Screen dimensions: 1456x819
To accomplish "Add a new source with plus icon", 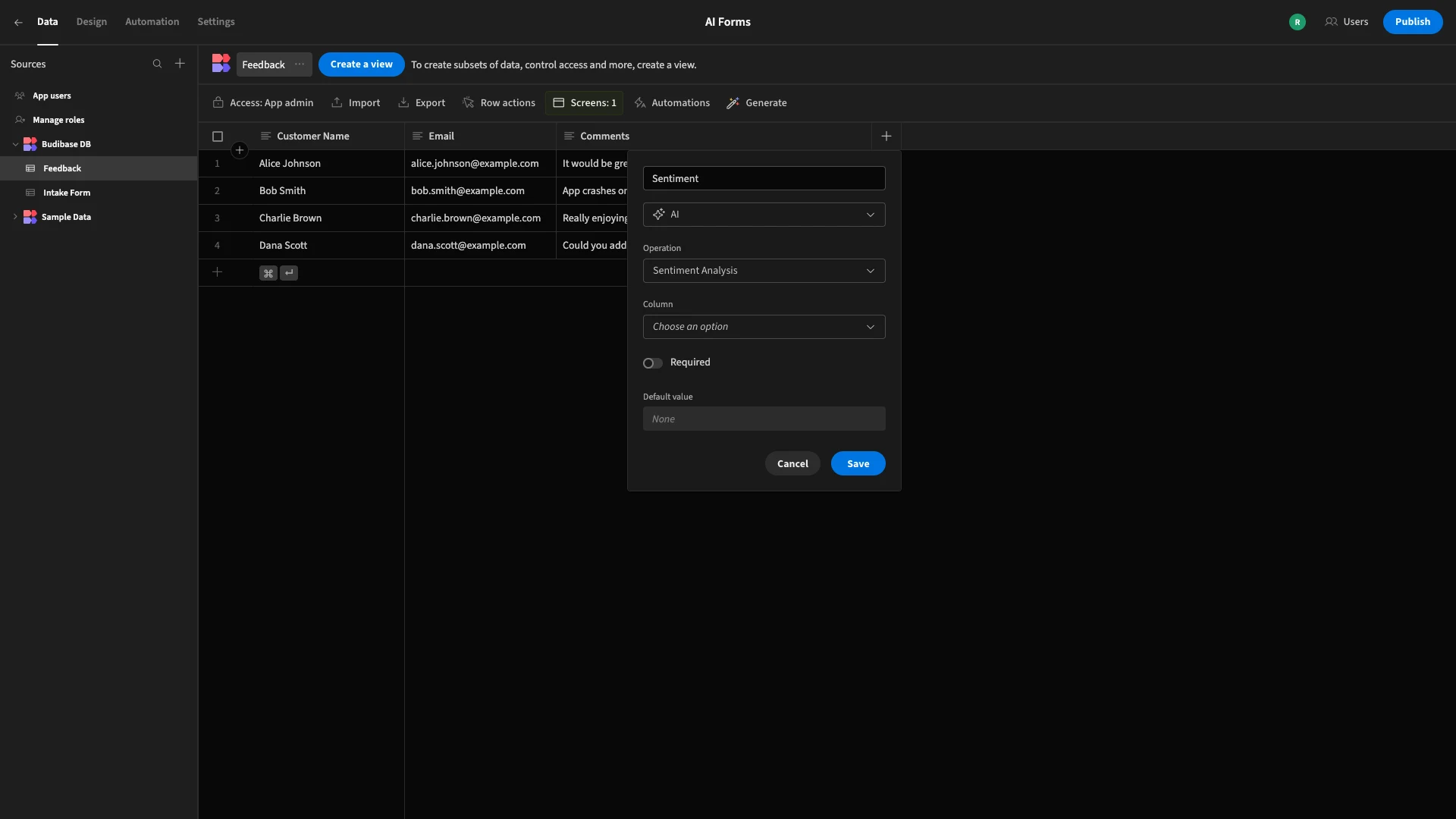I will (180, 64).
